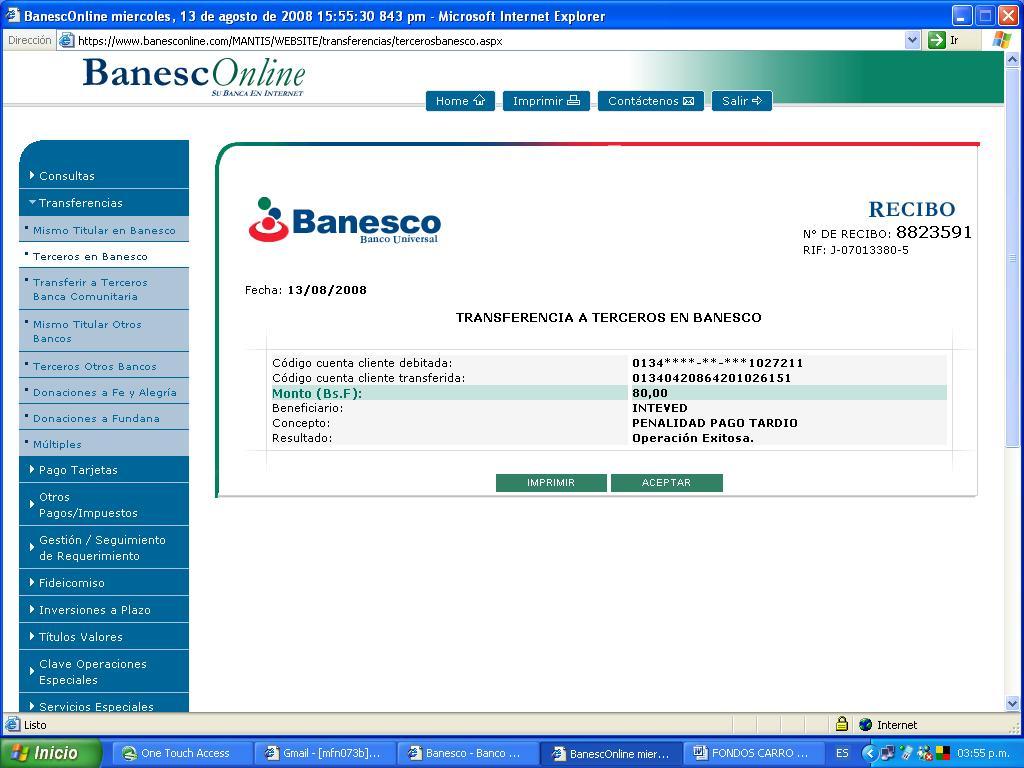The image size is (1024, 768).
Task: Click the Internet Explorer icon in title bar
Action: coord(12,15)
